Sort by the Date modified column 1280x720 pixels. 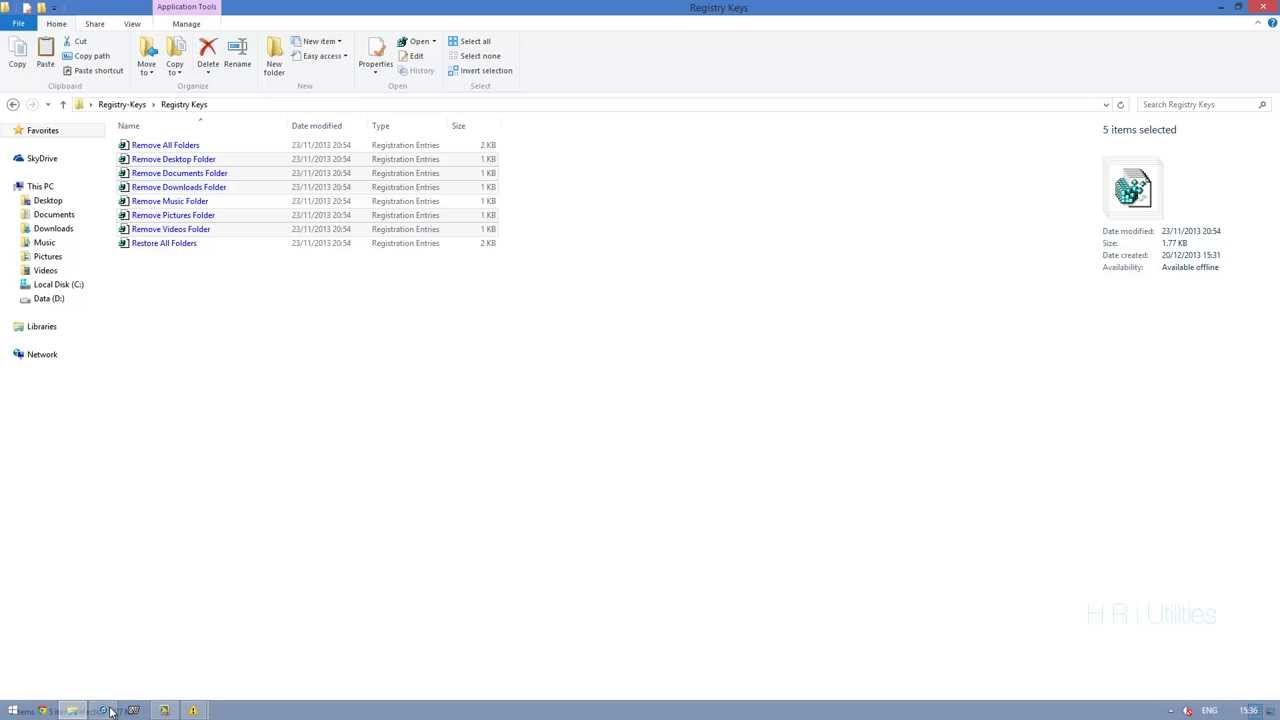pos(317,126)
